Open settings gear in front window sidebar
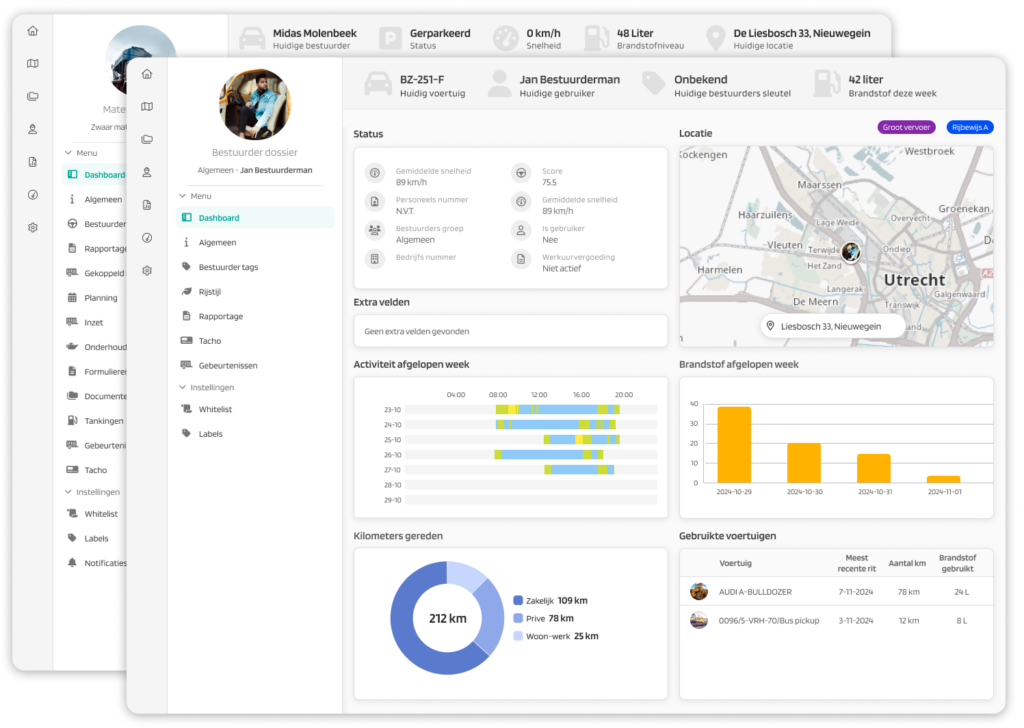1024x728 pixels. click(147, 270)
